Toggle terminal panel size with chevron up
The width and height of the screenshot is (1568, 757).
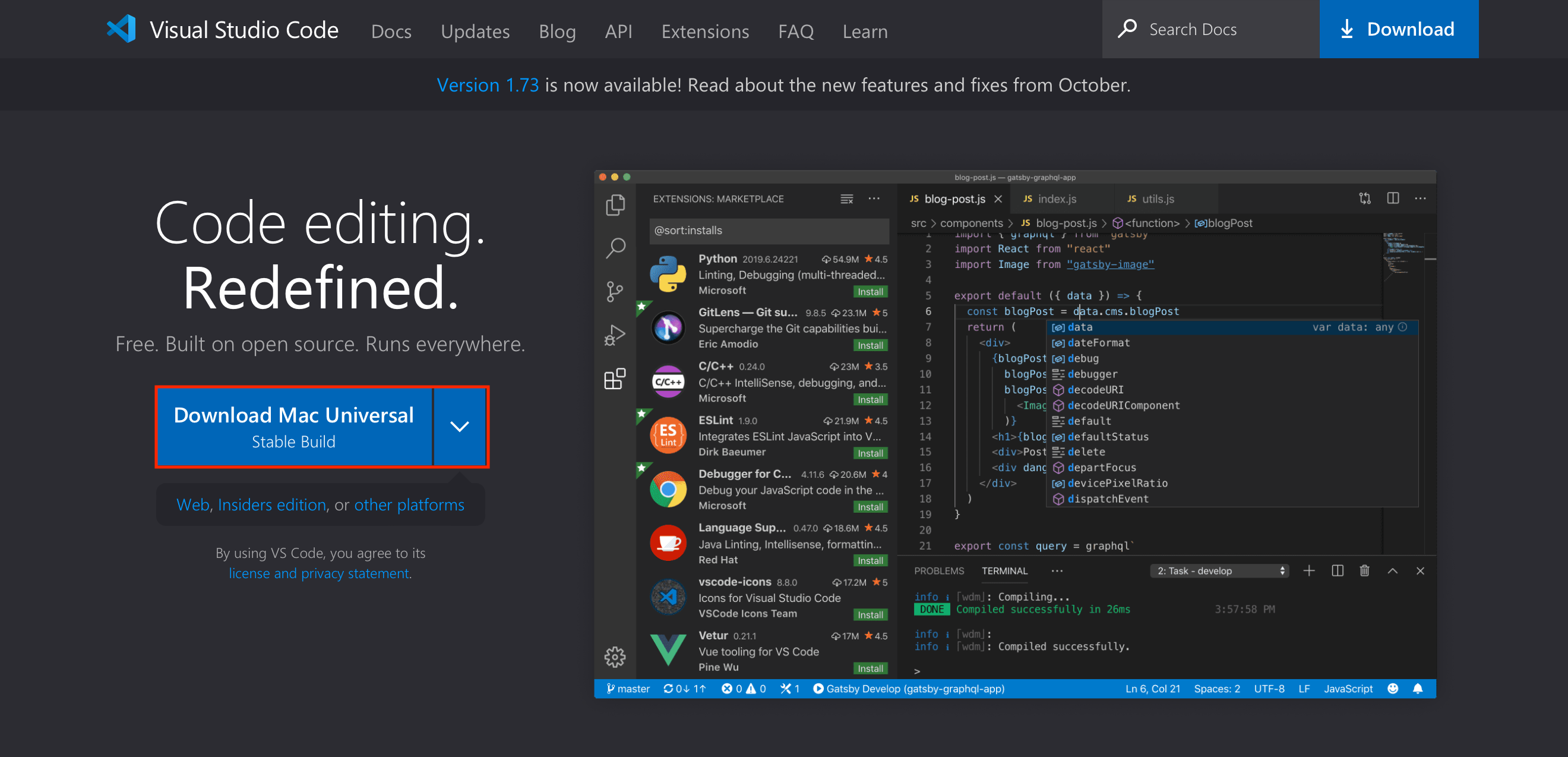(x=1392, y=570)
